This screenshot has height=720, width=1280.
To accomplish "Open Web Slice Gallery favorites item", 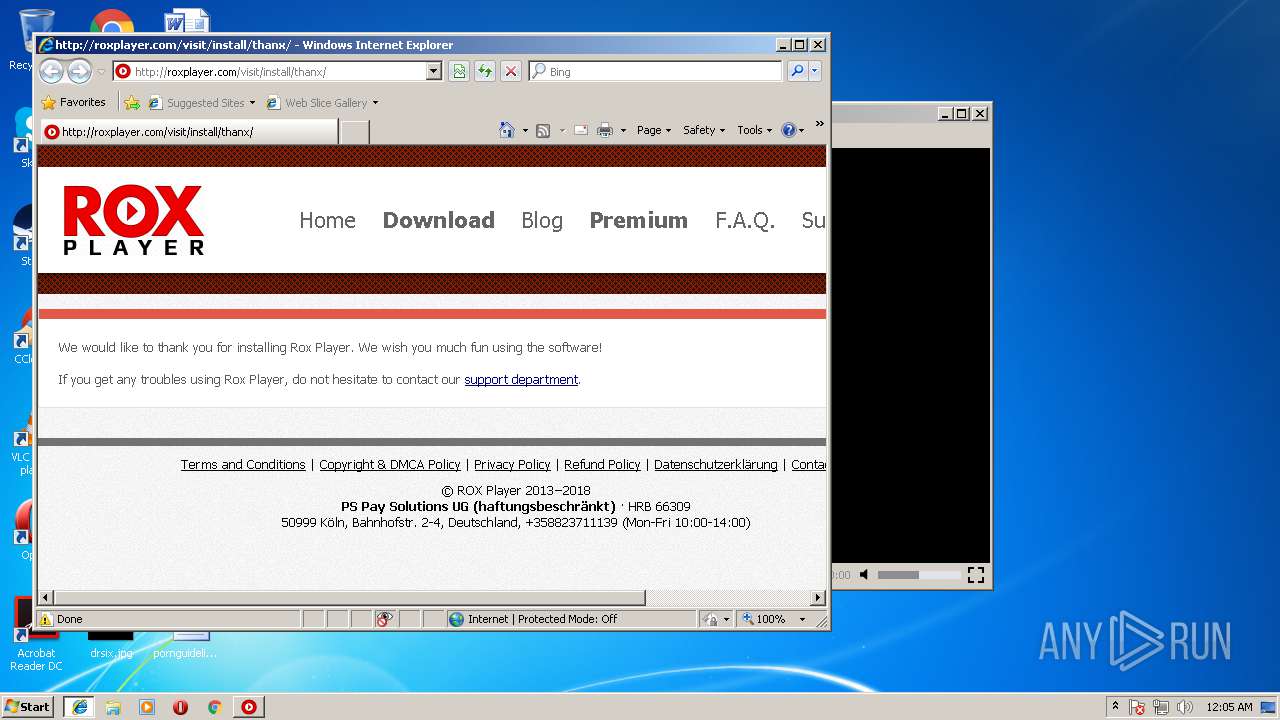I will point(322,102).
